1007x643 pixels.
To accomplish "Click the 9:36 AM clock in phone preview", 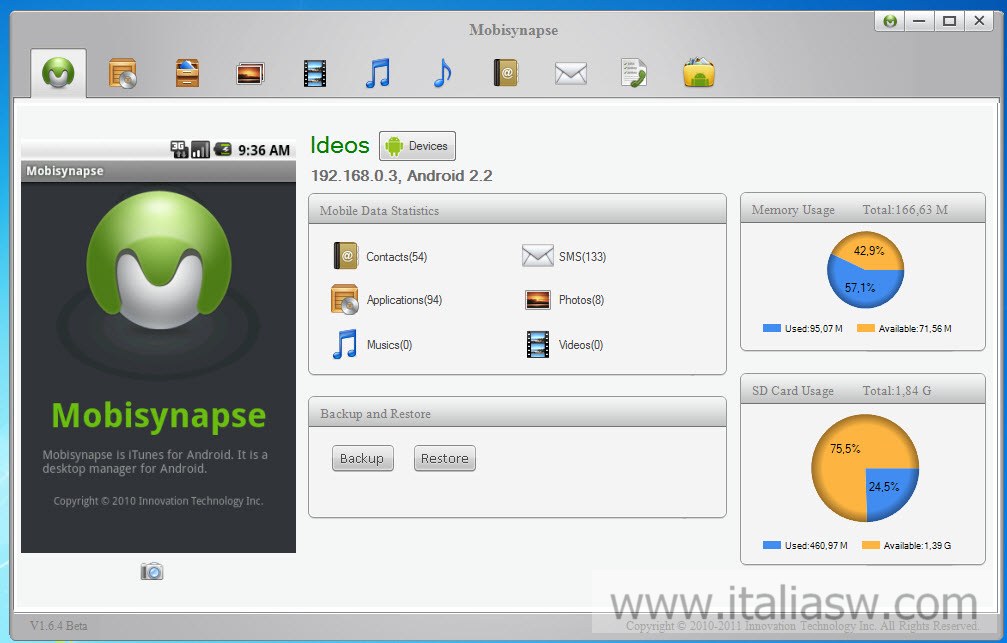I will (264, 150).
